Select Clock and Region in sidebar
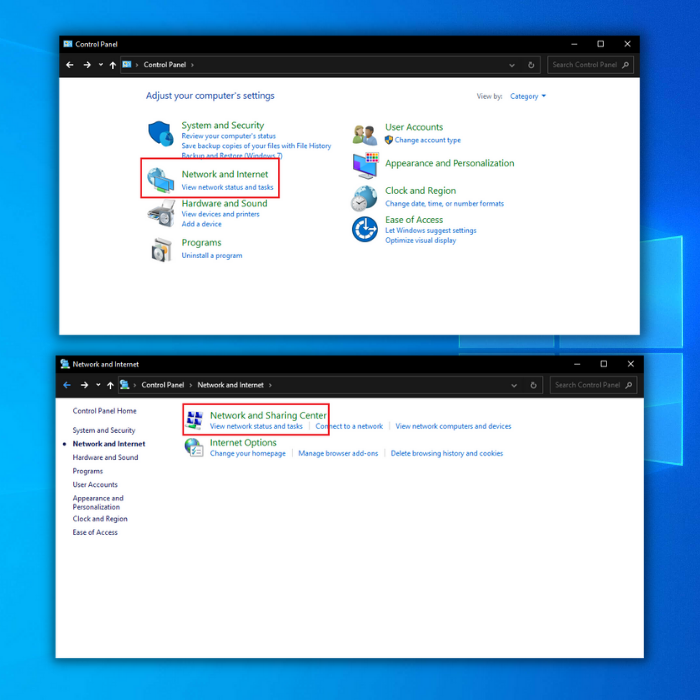The image size is (700, 700). tap(100, 519)
